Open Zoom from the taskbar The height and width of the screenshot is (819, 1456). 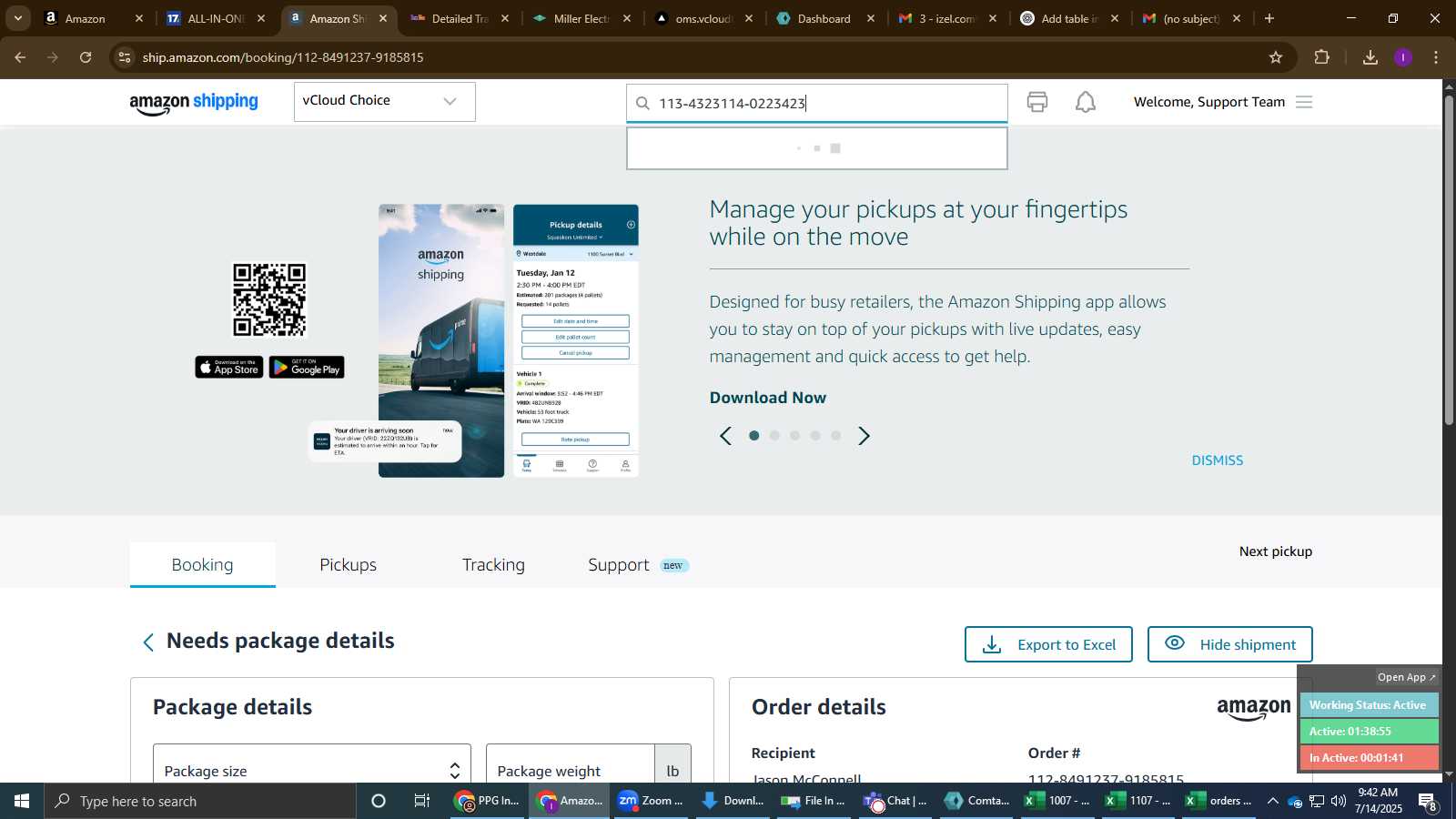[x=650, y=801]
